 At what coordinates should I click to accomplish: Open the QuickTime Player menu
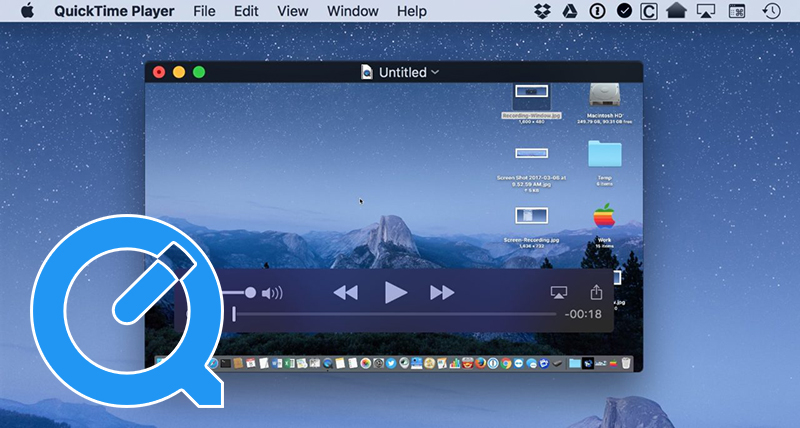114,11
